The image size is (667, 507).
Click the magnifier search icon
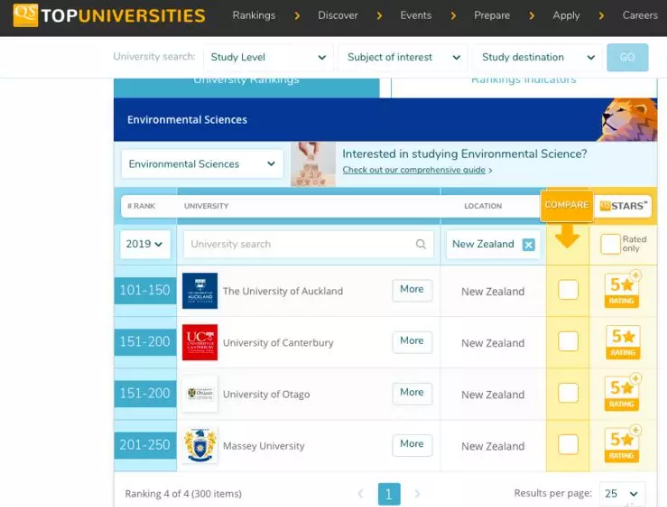[421, 244]
